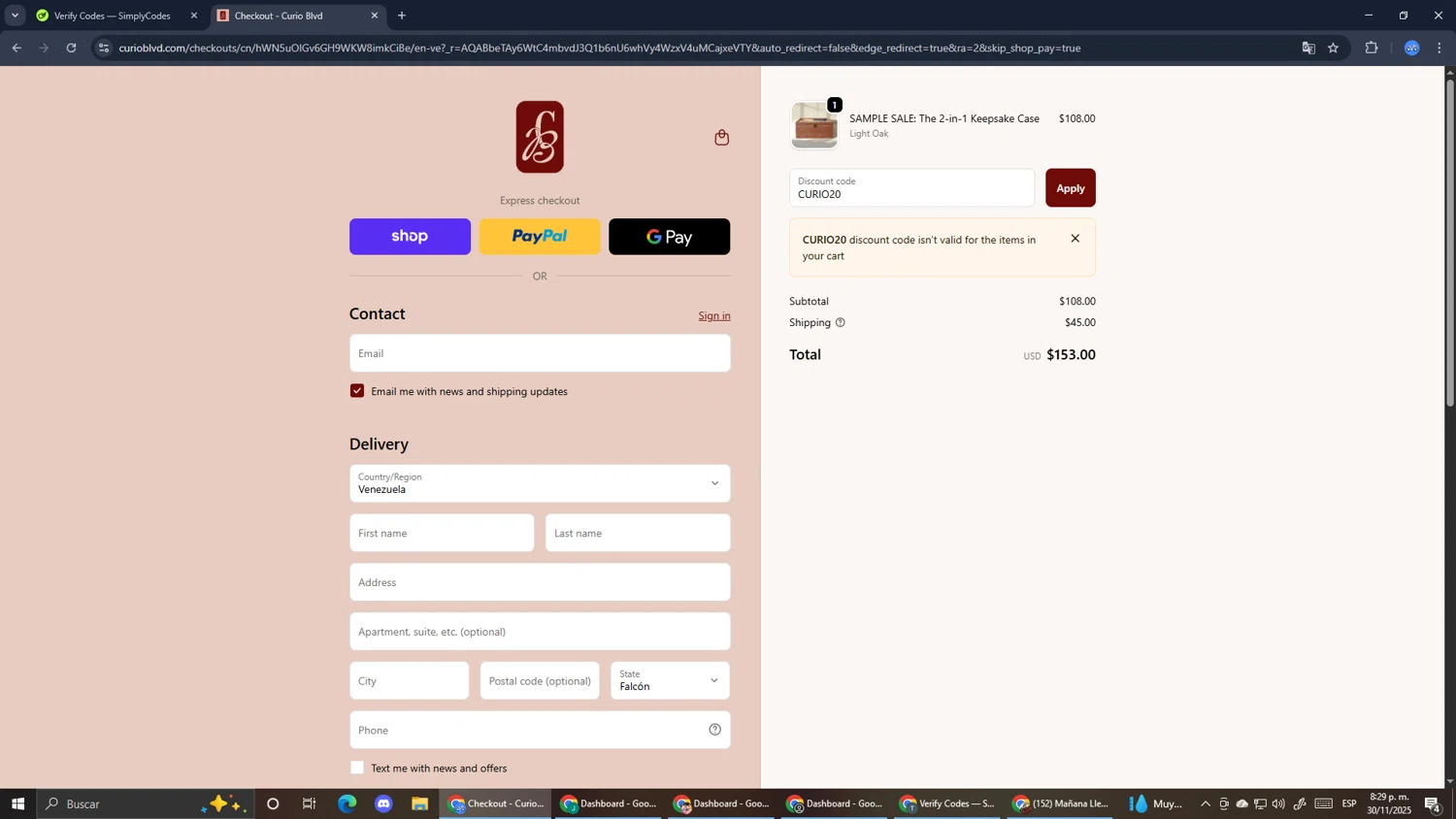Open the notification center icon
This screenshot has height=819, width=1456.
1433,803
